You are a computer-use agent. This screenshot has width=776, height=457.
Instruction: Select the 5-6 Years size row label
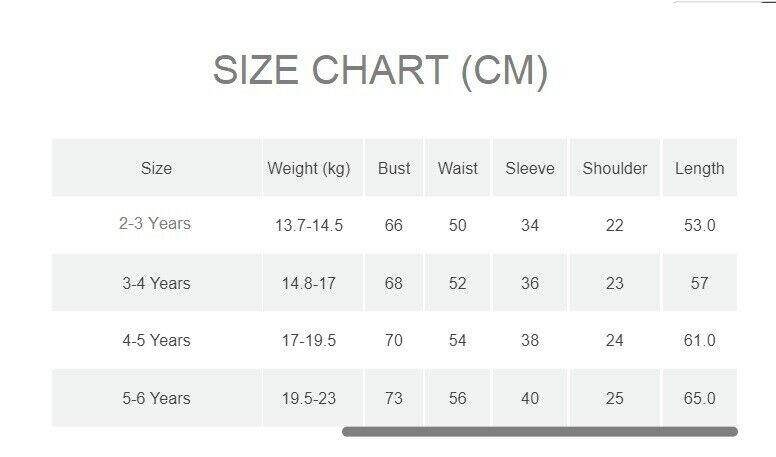pos(156,399)
